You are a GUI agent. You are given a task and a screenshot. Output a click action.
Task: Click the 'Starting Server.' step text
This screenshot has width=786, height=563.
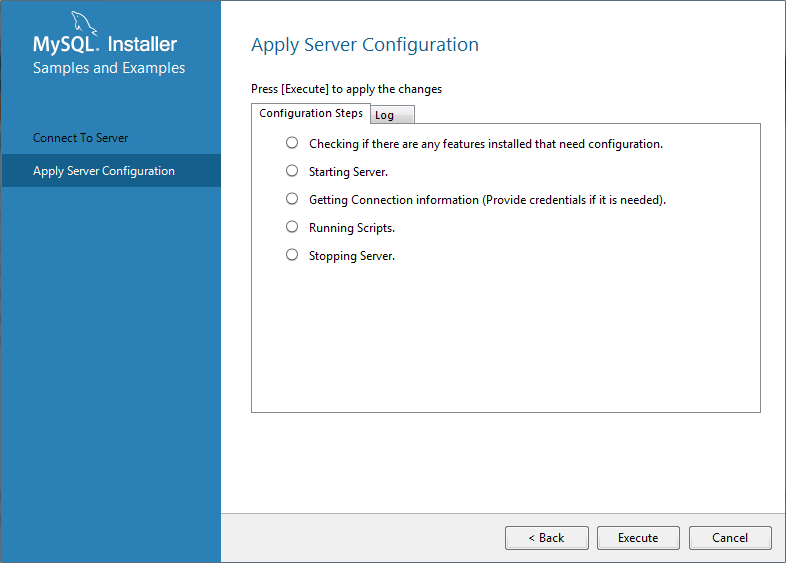(x=348, y=172)
